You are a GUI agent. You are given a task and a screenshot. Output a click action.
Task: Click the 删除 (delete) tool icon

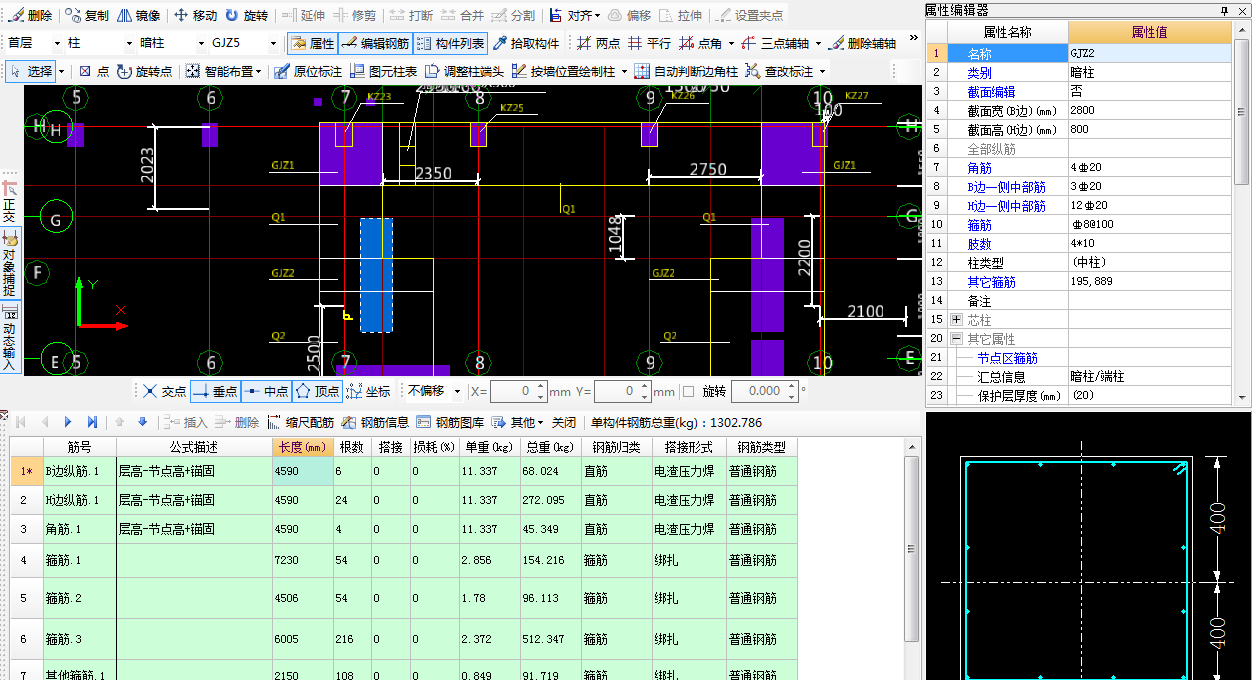click(x=30, y=15)
